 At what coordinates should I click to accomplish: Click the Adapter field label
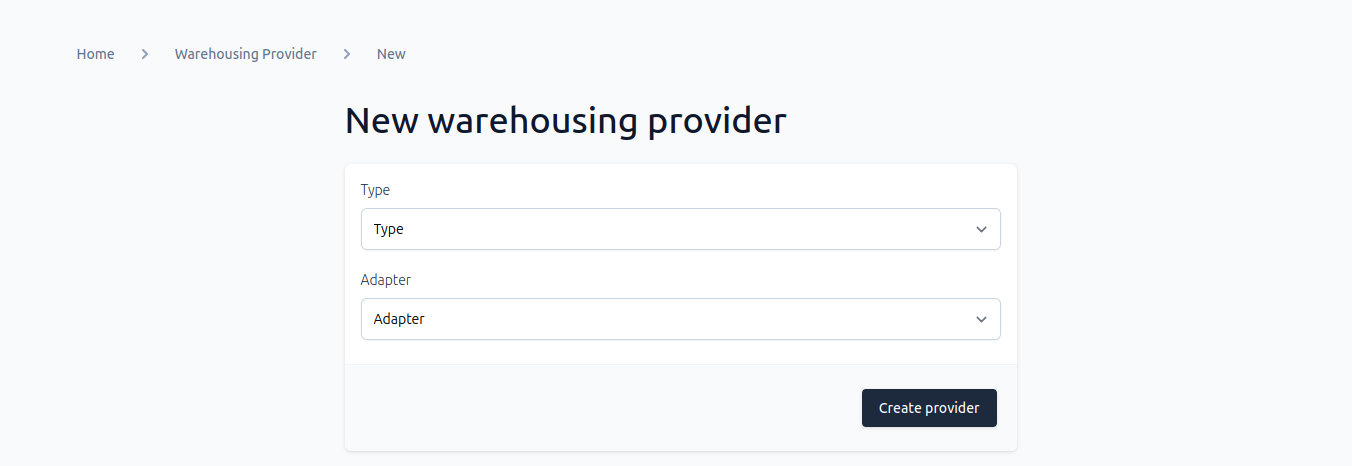386,280
